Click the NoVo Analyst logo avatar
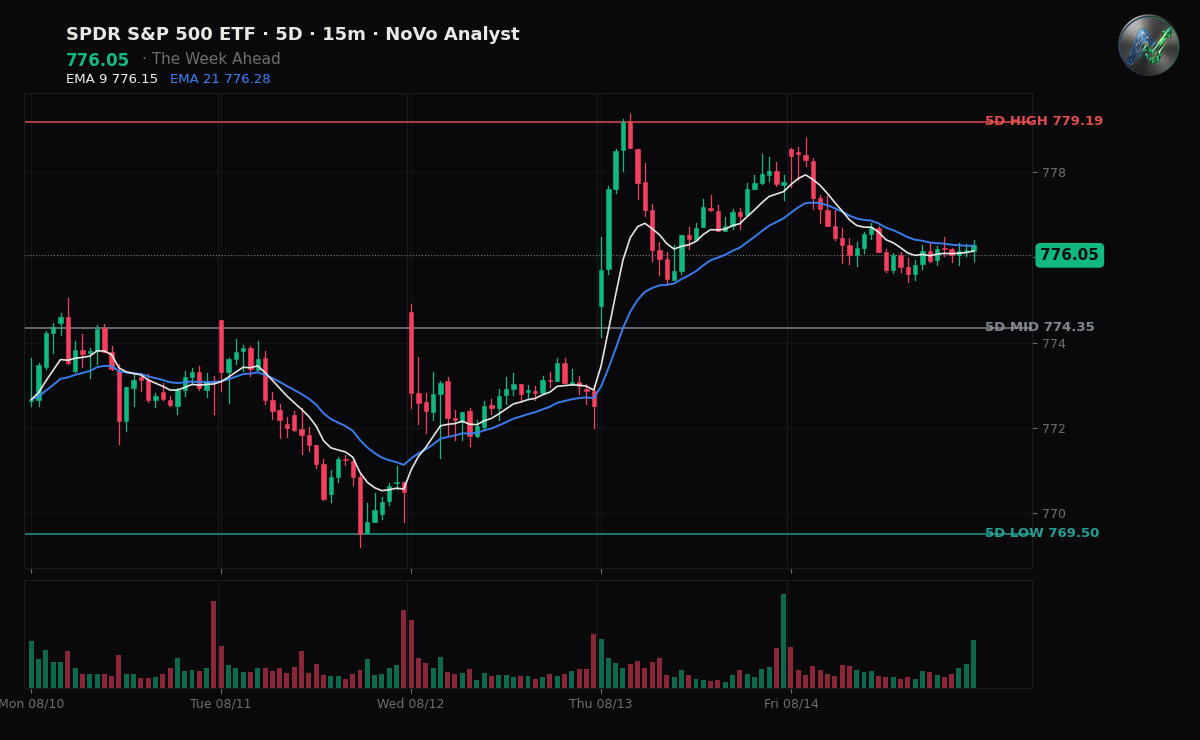The width and height of the screenshot is (1200, 740). pyautogui.click(x=1148, y=45)
